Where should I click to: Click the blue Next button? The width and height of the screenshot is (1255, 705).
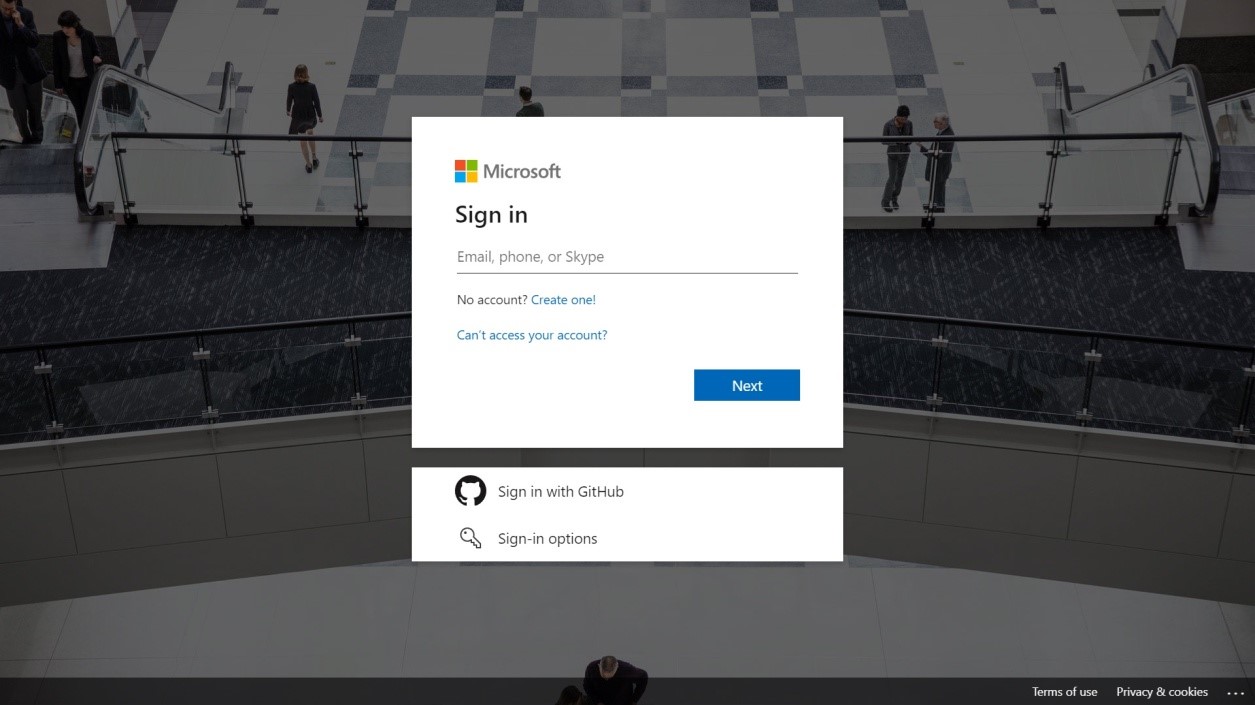coord(747,385)
